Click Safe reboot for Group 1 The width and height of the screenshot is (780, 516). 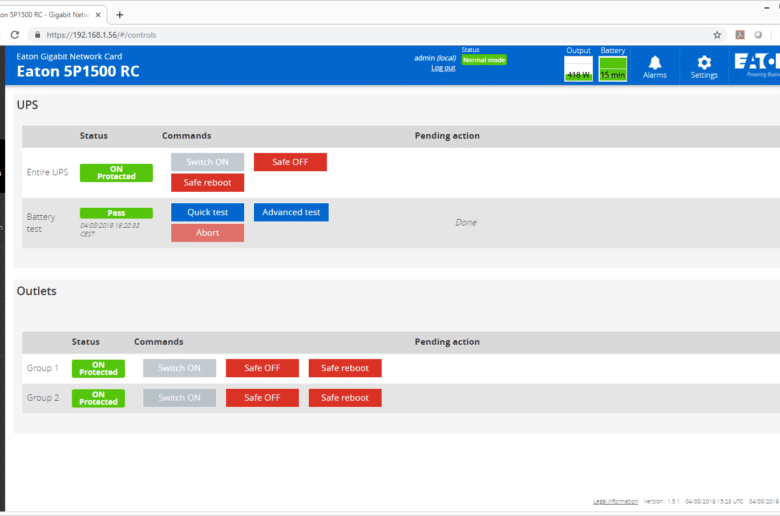(x=345, y=368)
